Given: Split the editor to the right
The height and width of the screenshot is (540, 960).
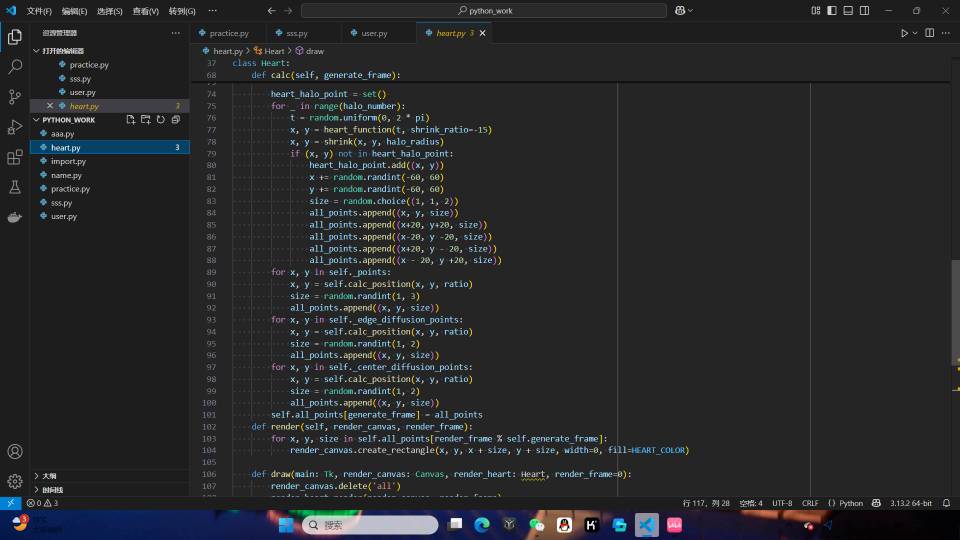Looking at the screenshot, I should pos(929,33).
